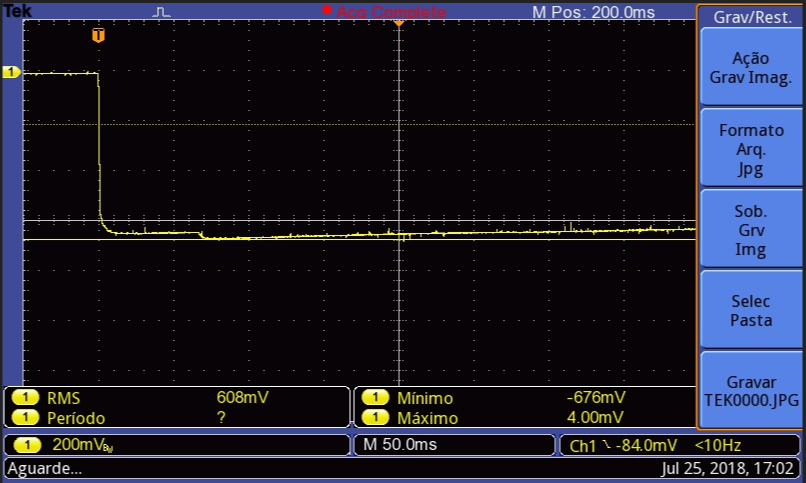Click the falling edge trigger slope icon
Image resolution: width=806 pixels, height=483 pixels.
click(607, 444)
